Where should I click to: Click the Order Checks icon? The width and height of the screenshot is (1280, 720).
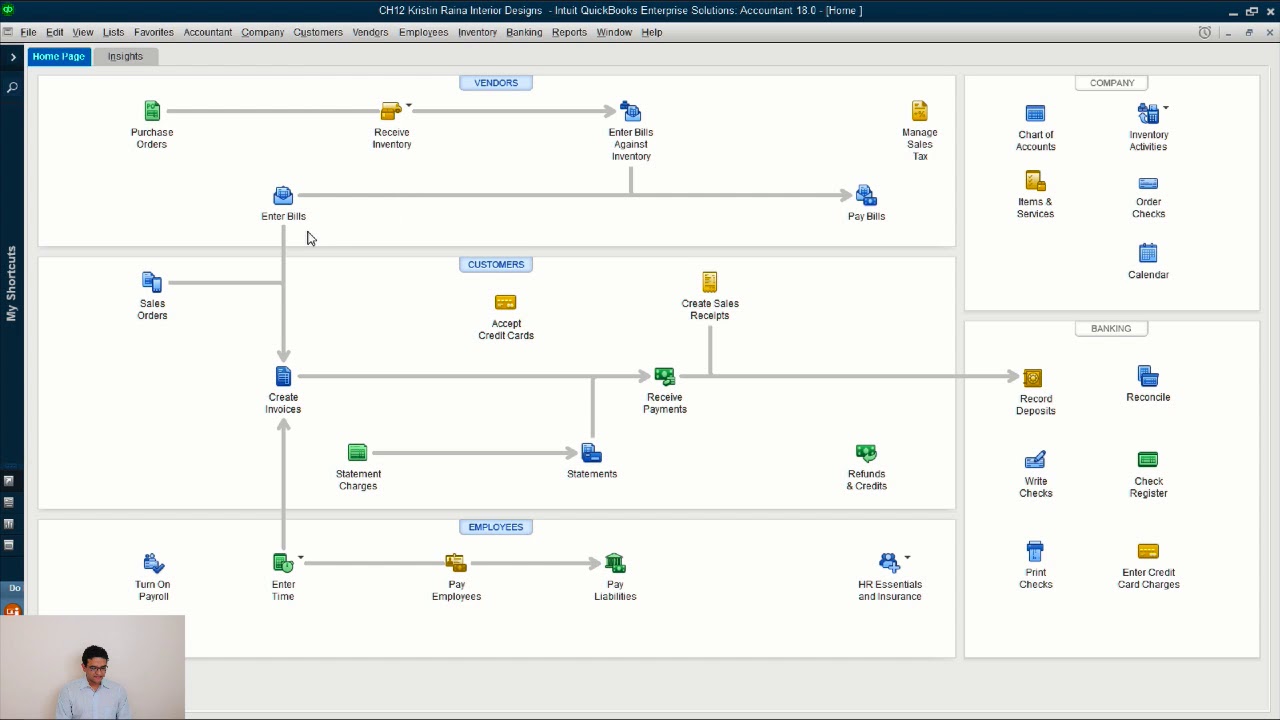[x=1148, y=184]
